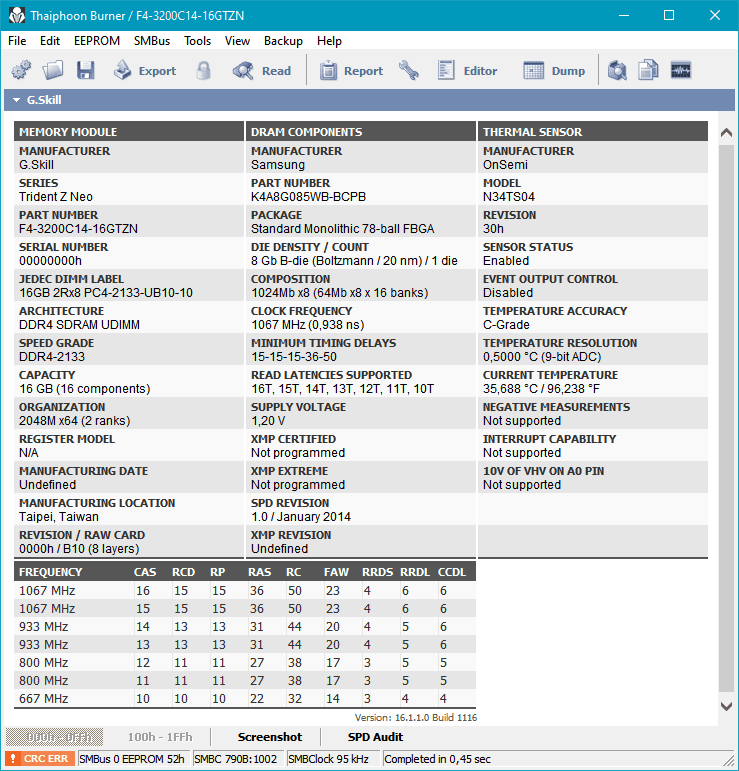Click the part number F4-3200C14-16GTZN value
This screenshot has height=771, width=739.
point(78,229)
